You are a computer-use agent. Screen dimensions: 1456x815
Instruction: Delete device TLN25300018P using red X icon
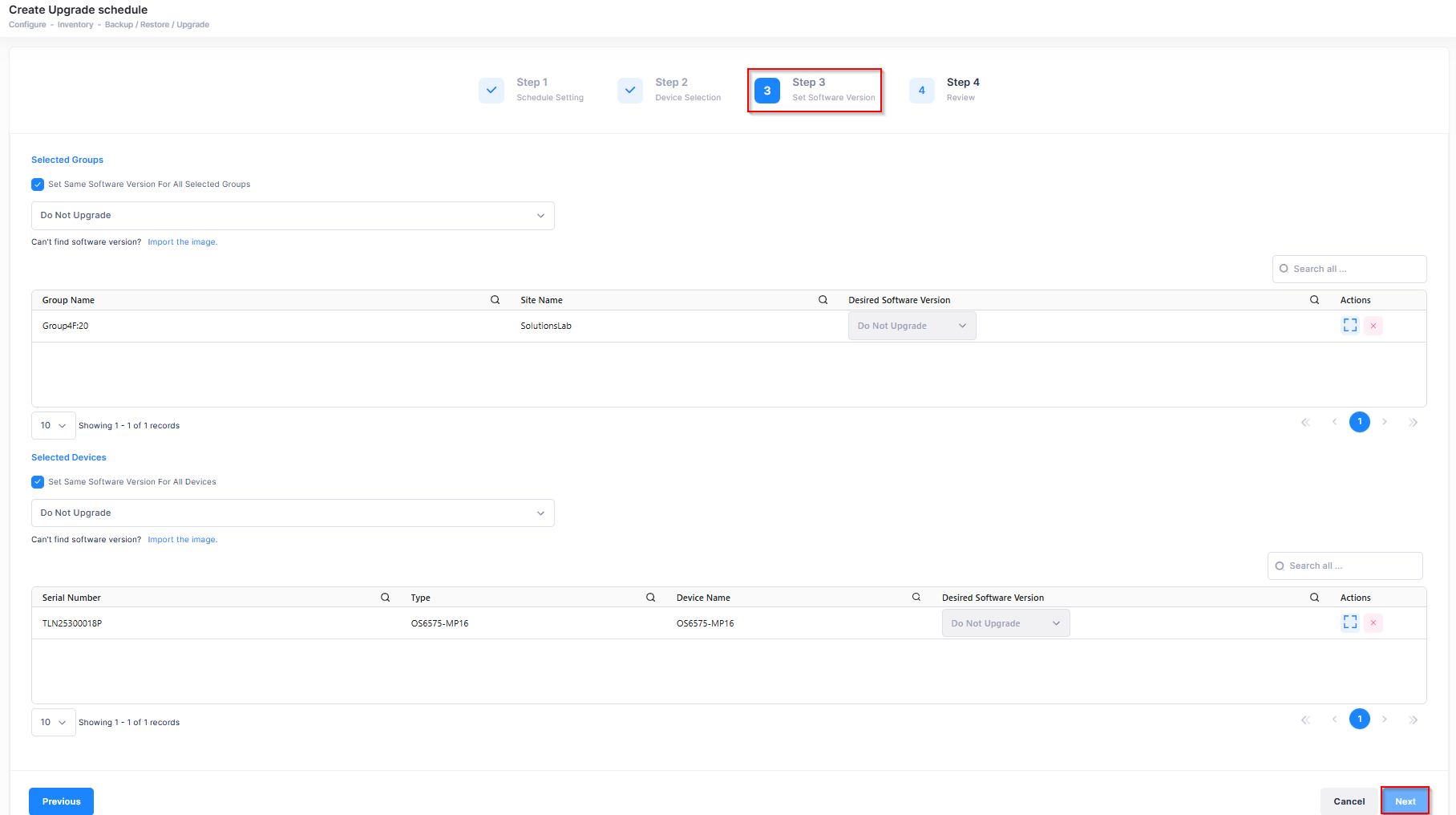coord(1373,622)
